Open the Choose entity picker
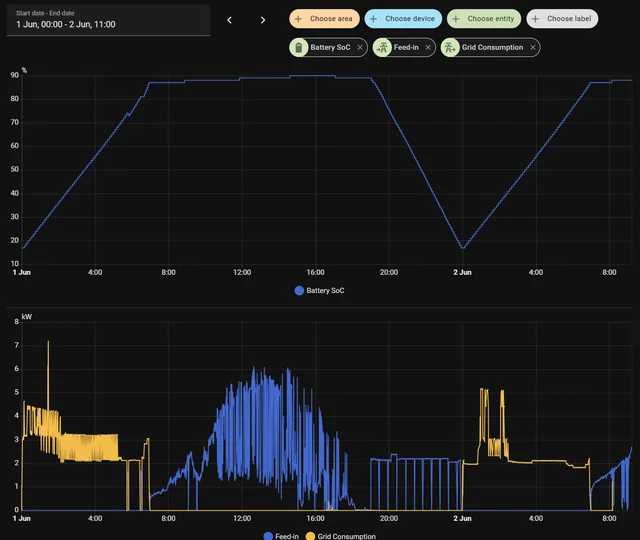640x540 pixels. pos(483,19)
